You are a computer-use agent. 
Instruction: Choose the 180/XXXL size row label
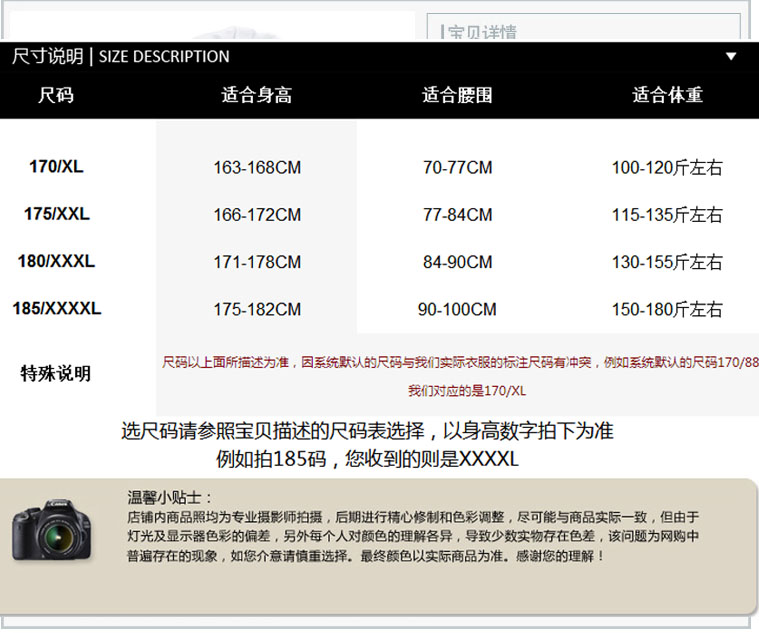(56, 261)
